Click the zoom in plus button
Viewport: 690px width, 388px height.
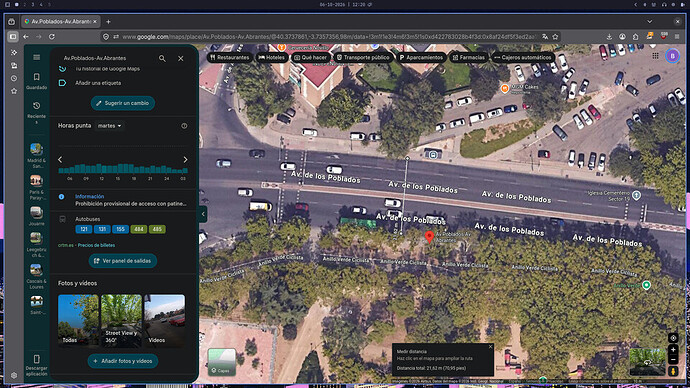(x=673, y=350)
